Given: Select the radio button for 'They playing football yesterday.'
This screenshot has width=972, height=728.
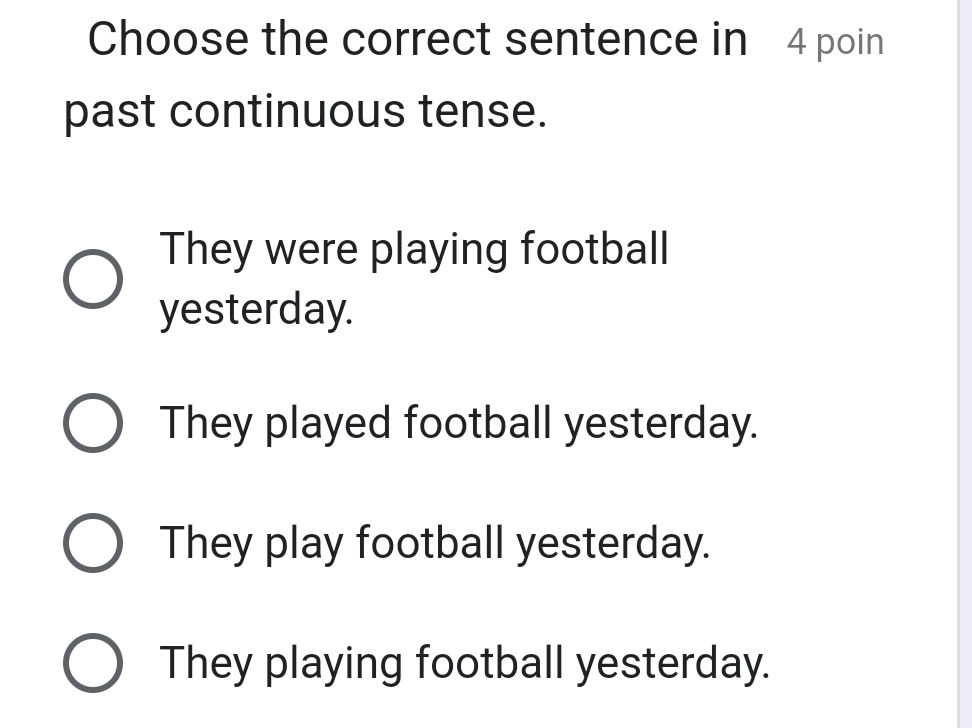Looking at the screenshot, I should click(95, 662).
